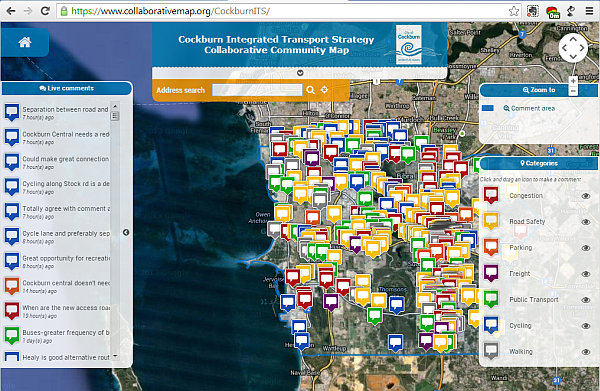Select the red Congestion category icon
Viewport: 600px width, 391px height.
click(491, 195)
